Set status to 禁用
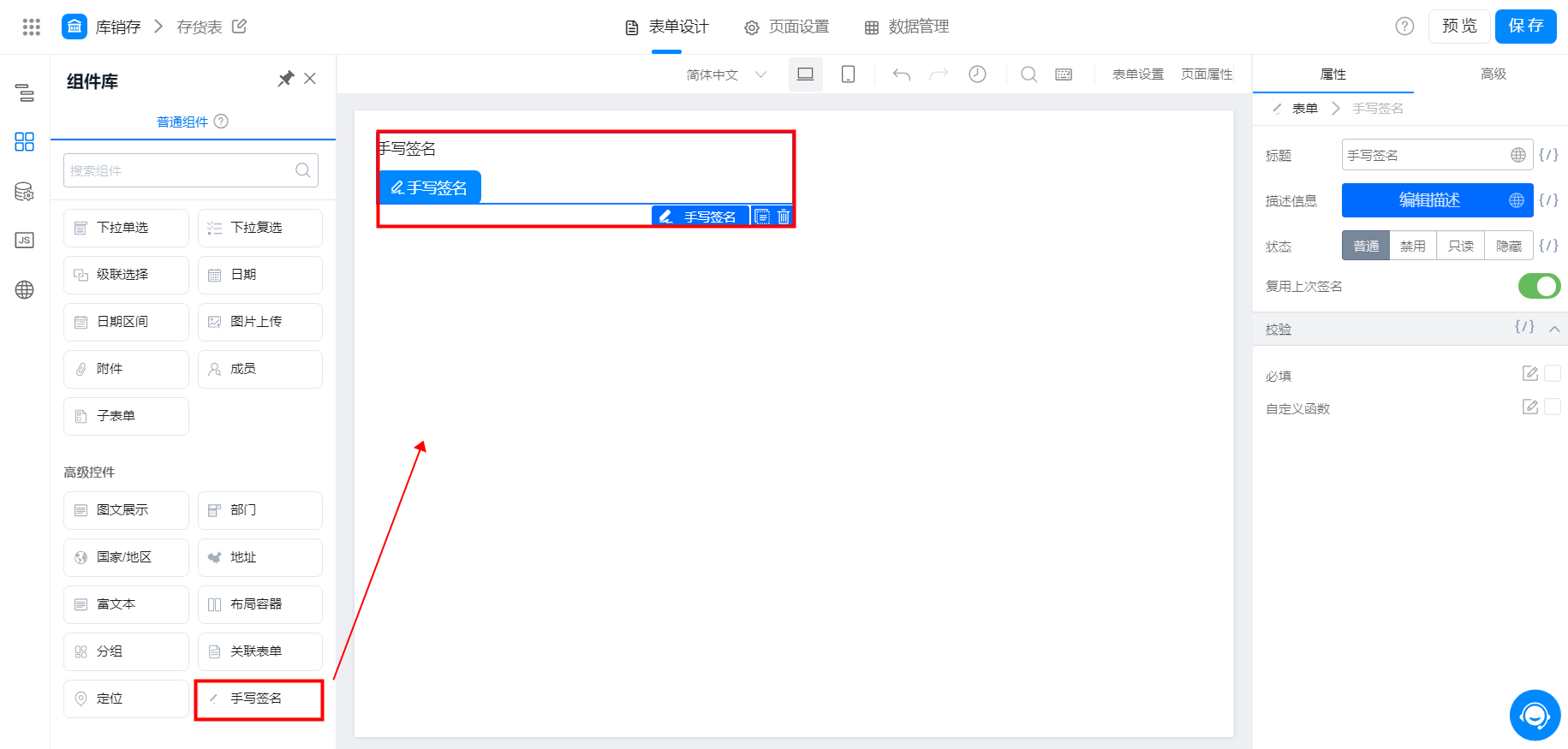 pos(1413,246)
